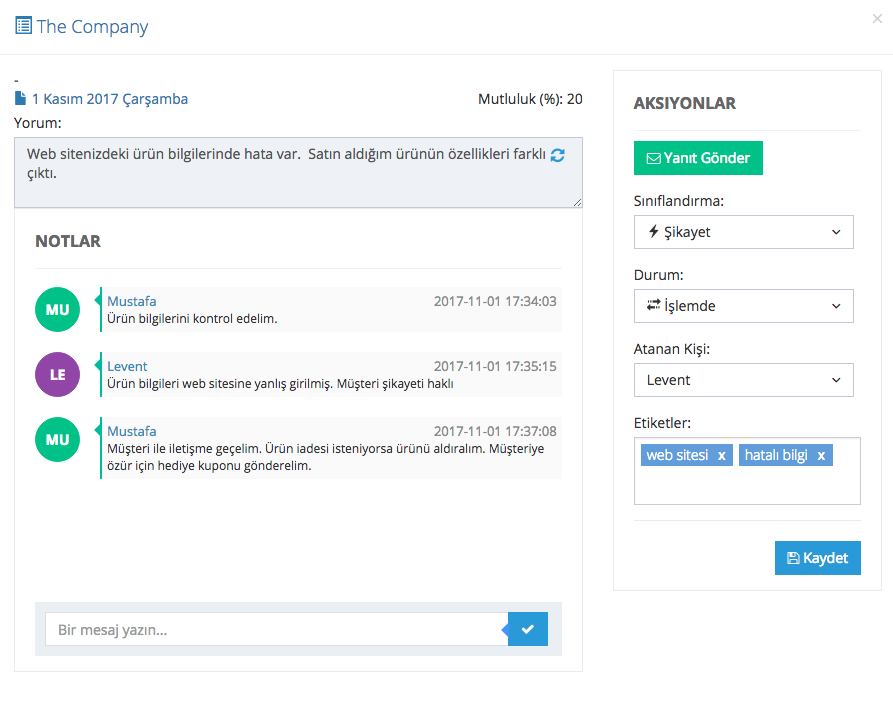
Task: Click Mustafa's name on the 17:34:03 note
Action: (x=132, y=301)
